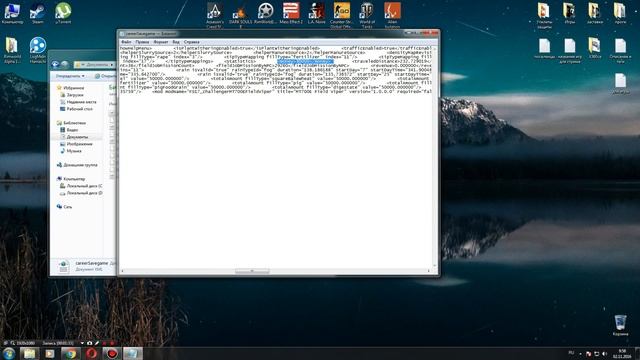640x360 pixels.
Task: Click the recorder camera snapshot icon
Action: (x=89, y=343)
